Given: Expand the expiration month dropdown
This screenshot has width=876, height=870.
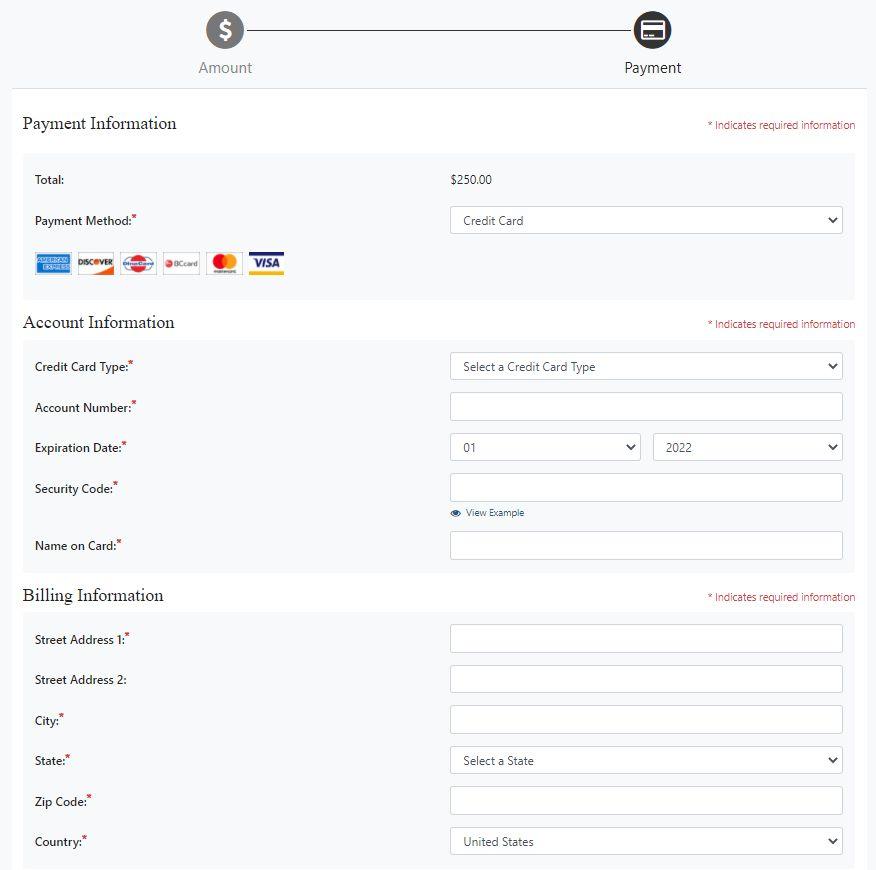Looking at the screenshot, I should [x=544, y=447].
